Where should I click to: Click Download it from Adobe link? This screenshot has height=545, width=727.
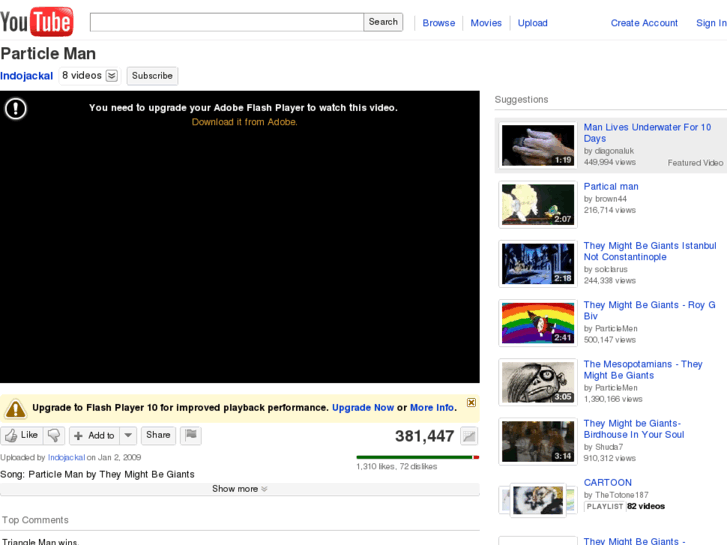(244, 122)
